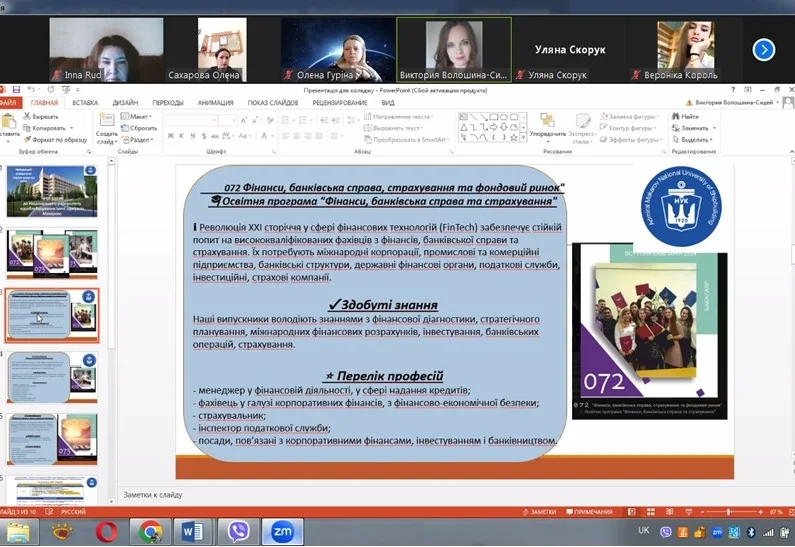Toggle the Notes (Заметки) pane in status bar

coord(541,511)
